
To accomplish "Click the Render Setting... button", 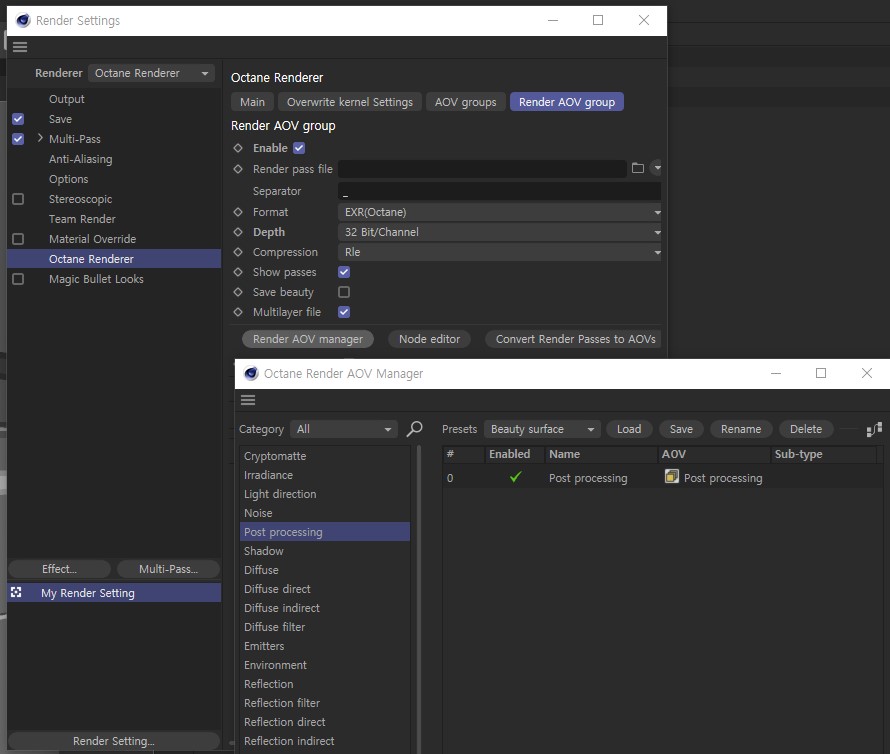I will click(x=114, y=741).
